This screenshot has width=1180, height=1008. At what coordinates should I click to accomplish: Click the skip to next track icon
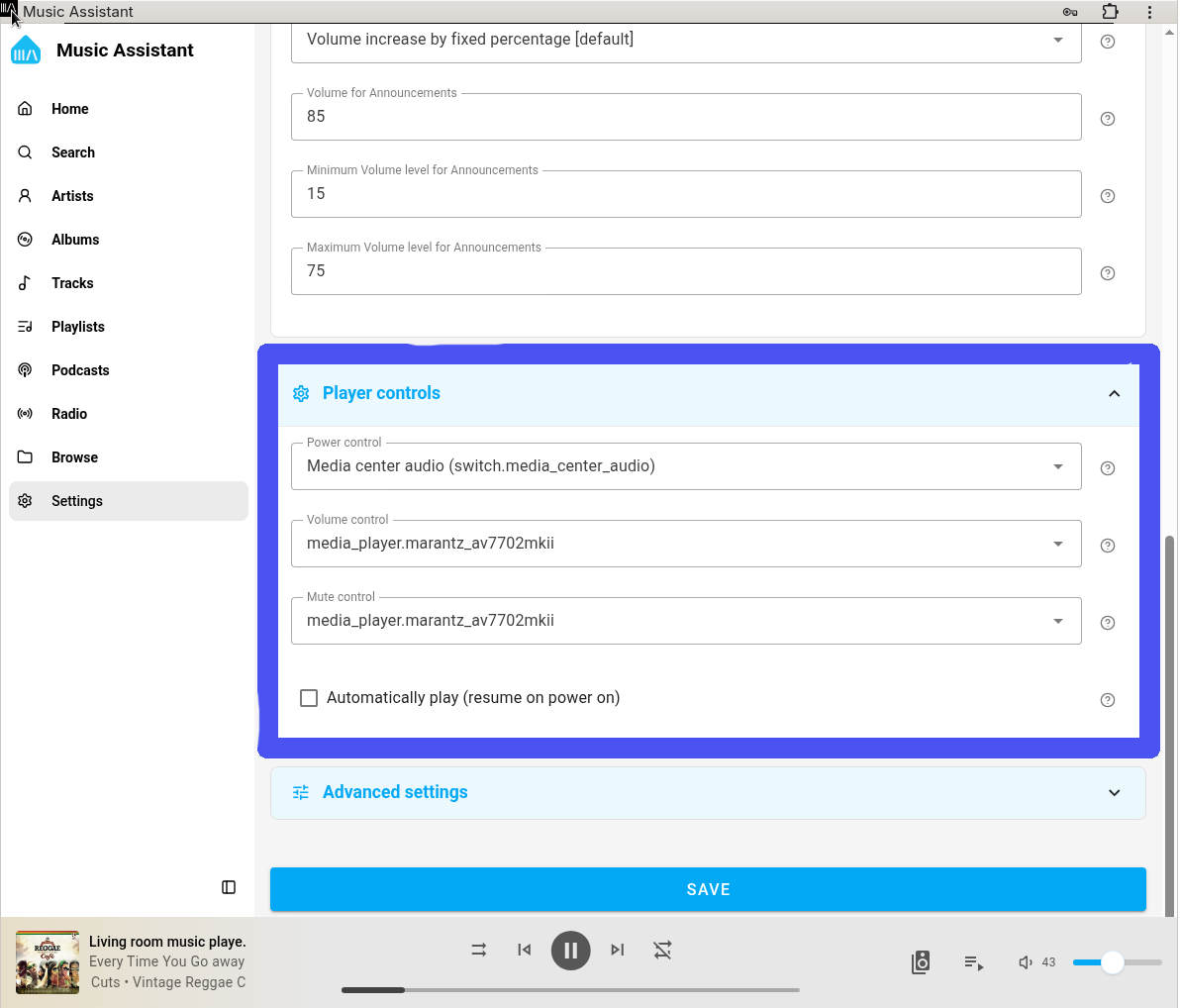617,950
